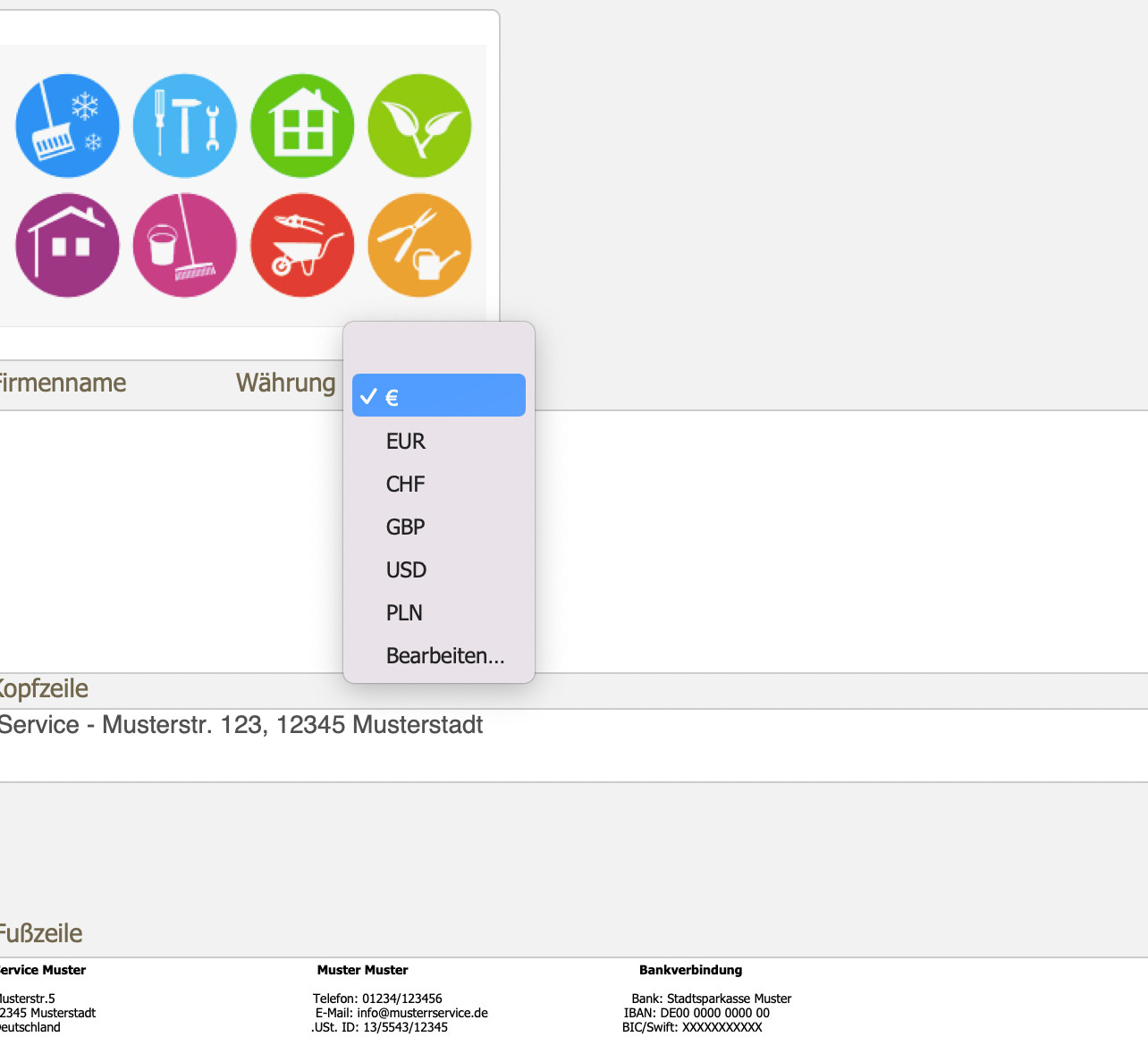
Task: Click the green house with windows icon
Action: point(302,126)
